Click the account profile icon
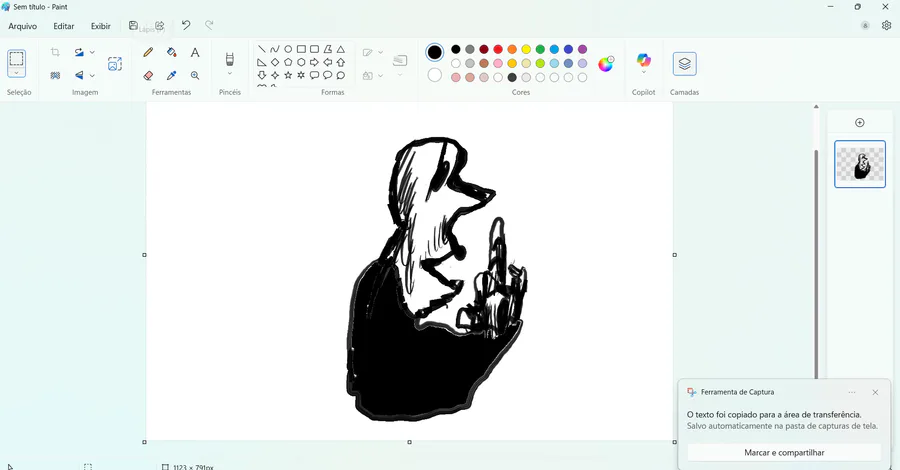Image resolution: width=900 pixels, height=470 pixels. point(865,25)
